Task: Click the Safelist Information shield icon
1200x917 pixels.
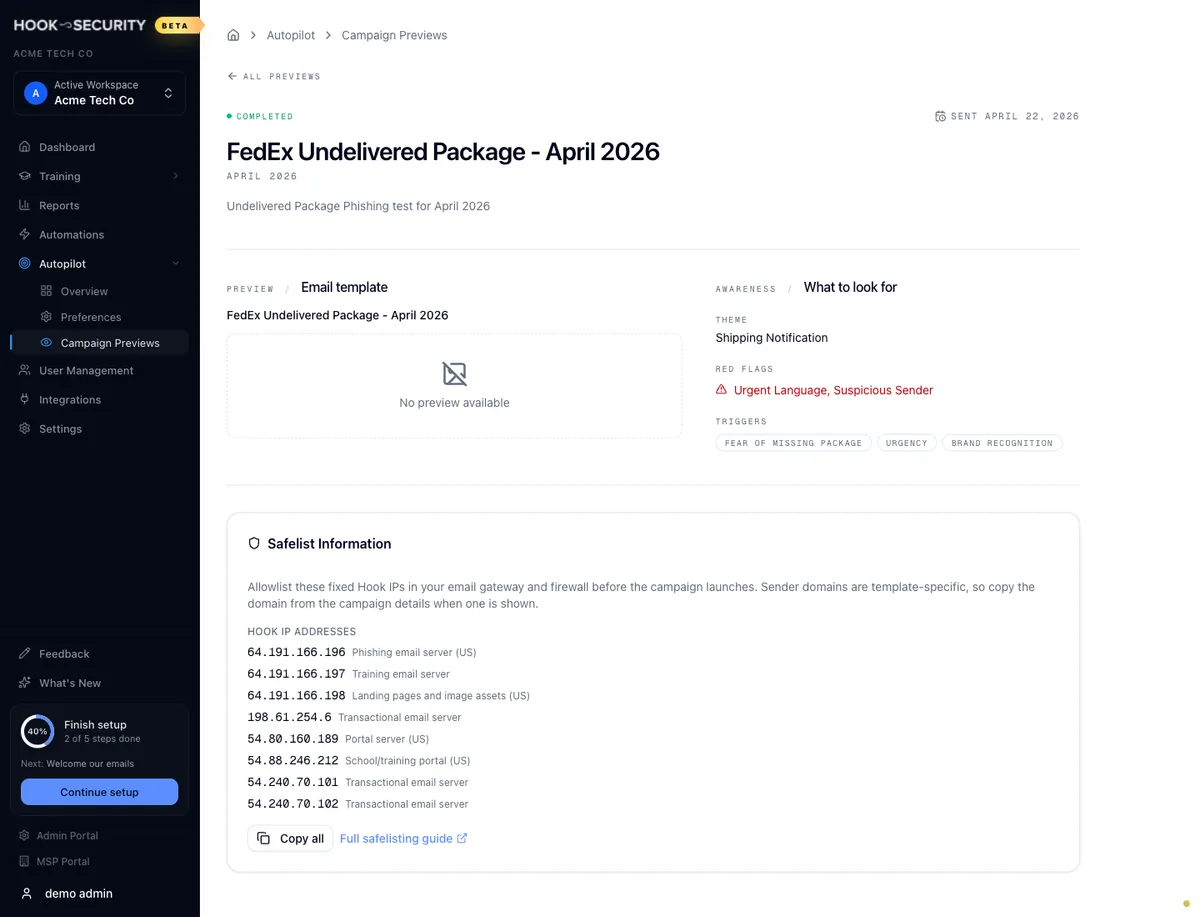Action: pos(254,544)
